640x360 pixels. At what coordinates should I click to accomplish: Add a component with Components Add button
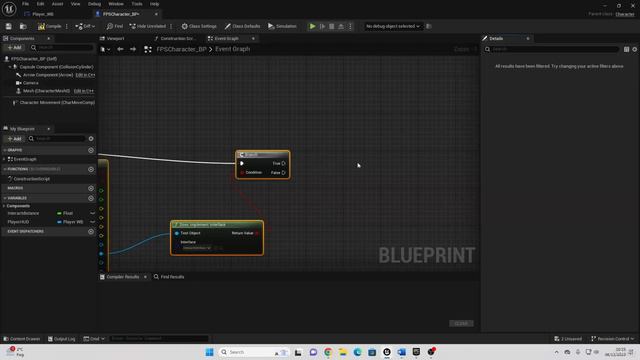click(x=14, y=48)
